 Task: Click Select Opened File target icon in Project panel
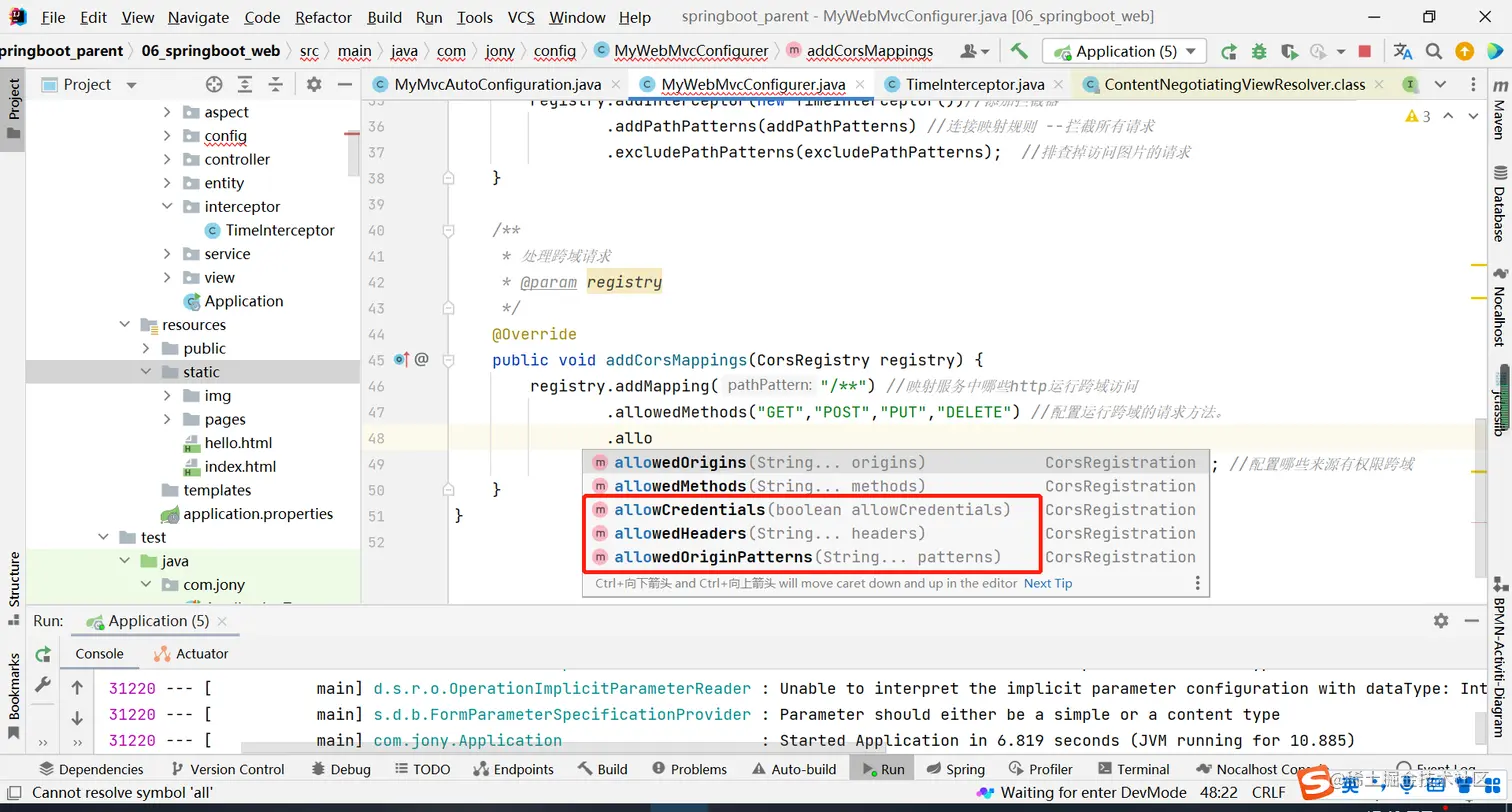pyautogui.click(x=214, y=85)
